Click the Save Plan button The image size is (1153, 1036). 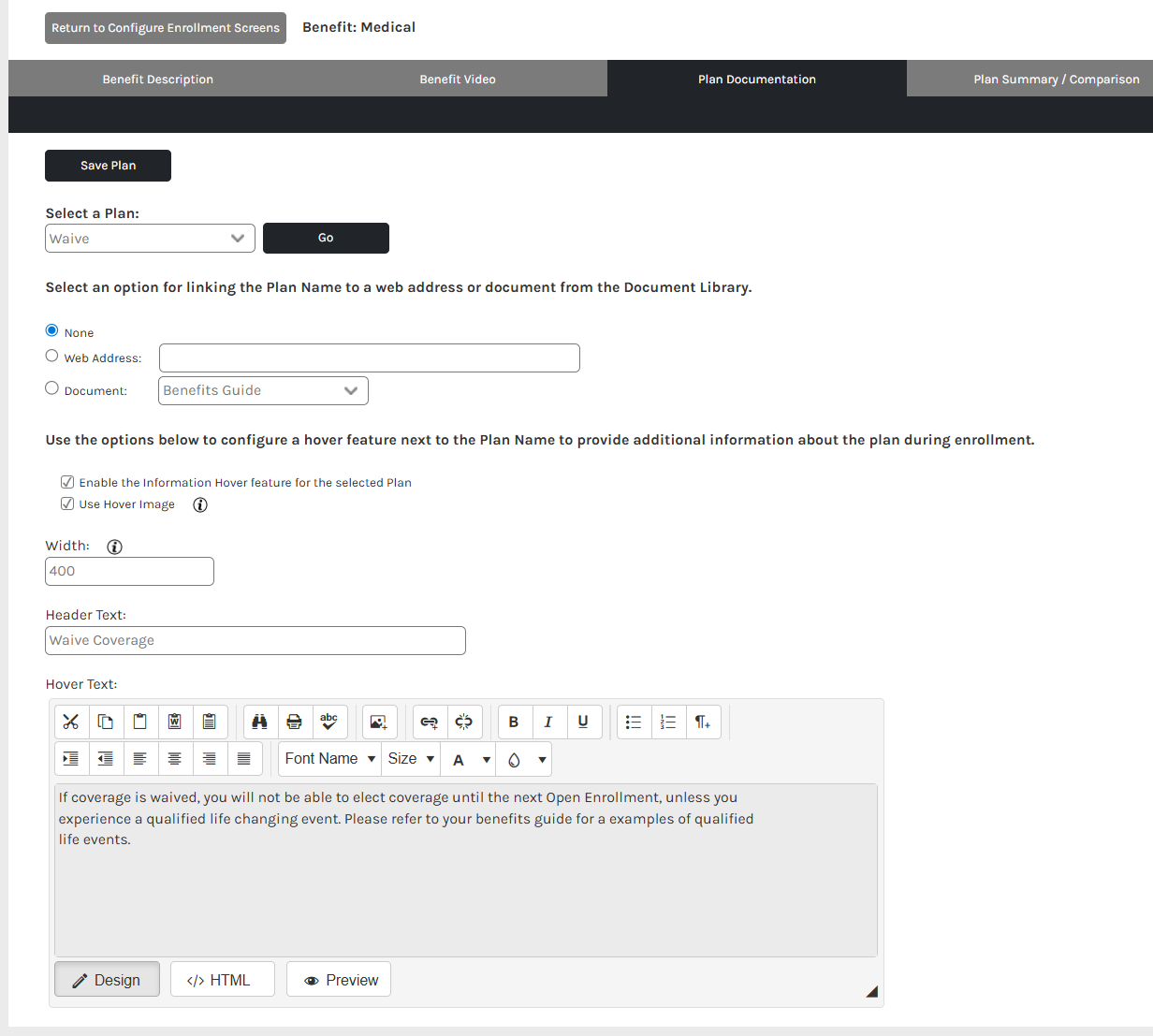pyautogui.click(x=108, y=166)
